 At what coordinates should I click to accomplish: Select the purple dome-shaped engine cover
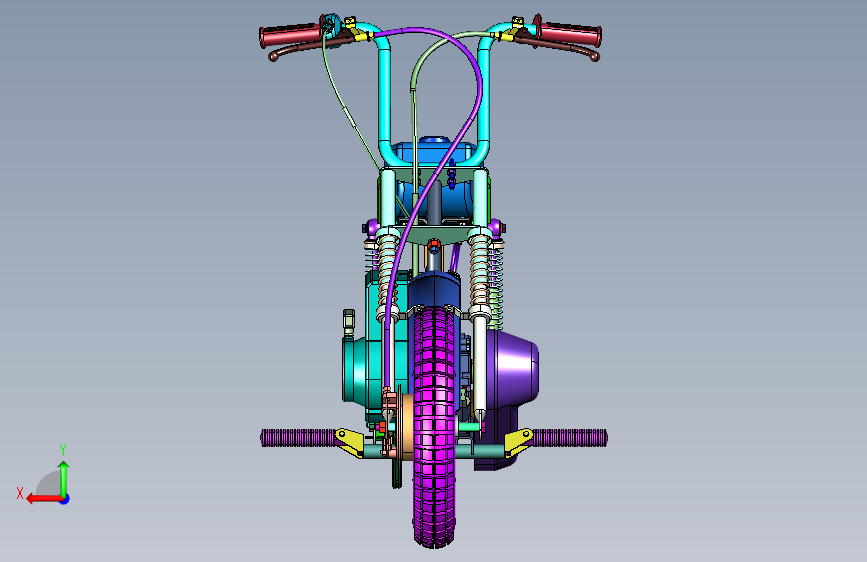pos(511,368)
